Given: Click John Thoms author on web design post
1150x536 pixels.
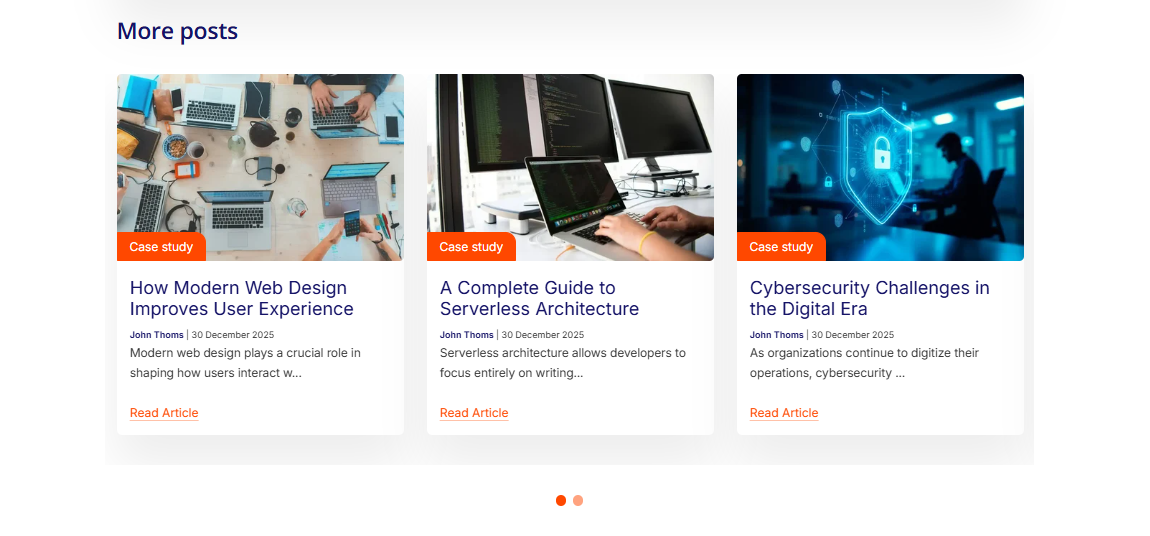Looking at the screenshot, I should coord(157,335).
